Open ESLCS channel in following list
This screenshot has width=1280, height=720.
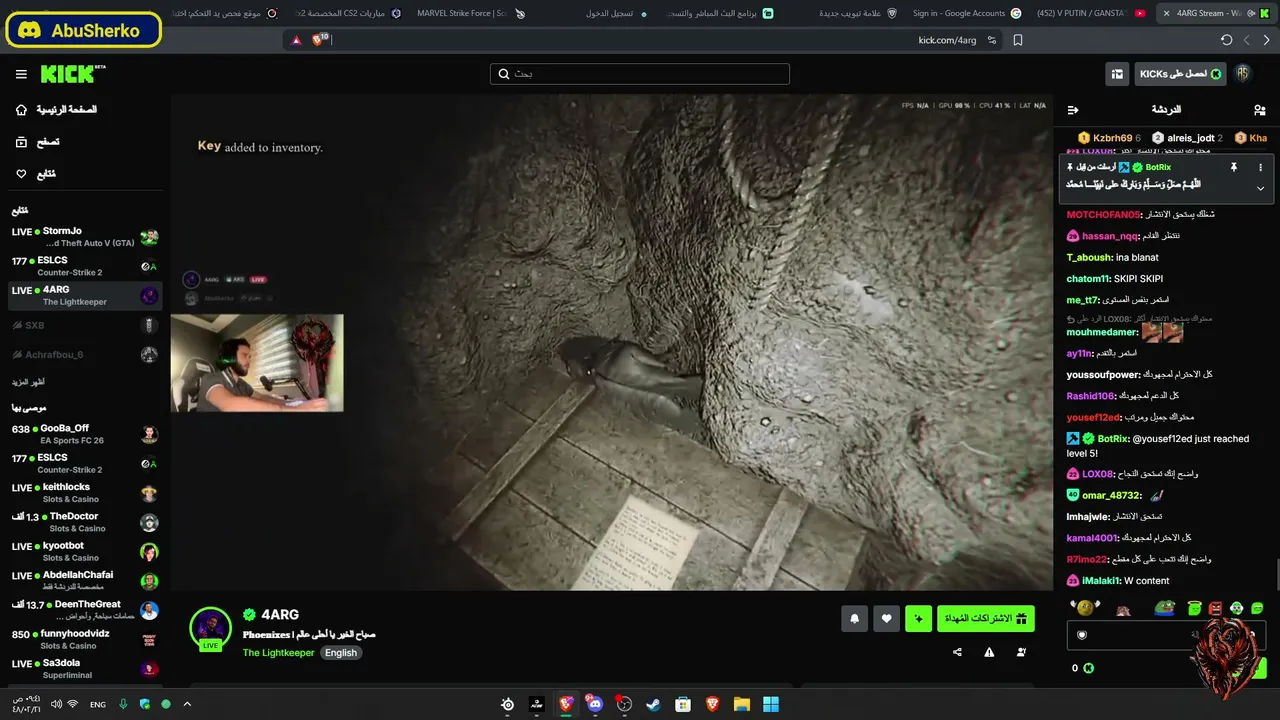[x=85, y=266]
